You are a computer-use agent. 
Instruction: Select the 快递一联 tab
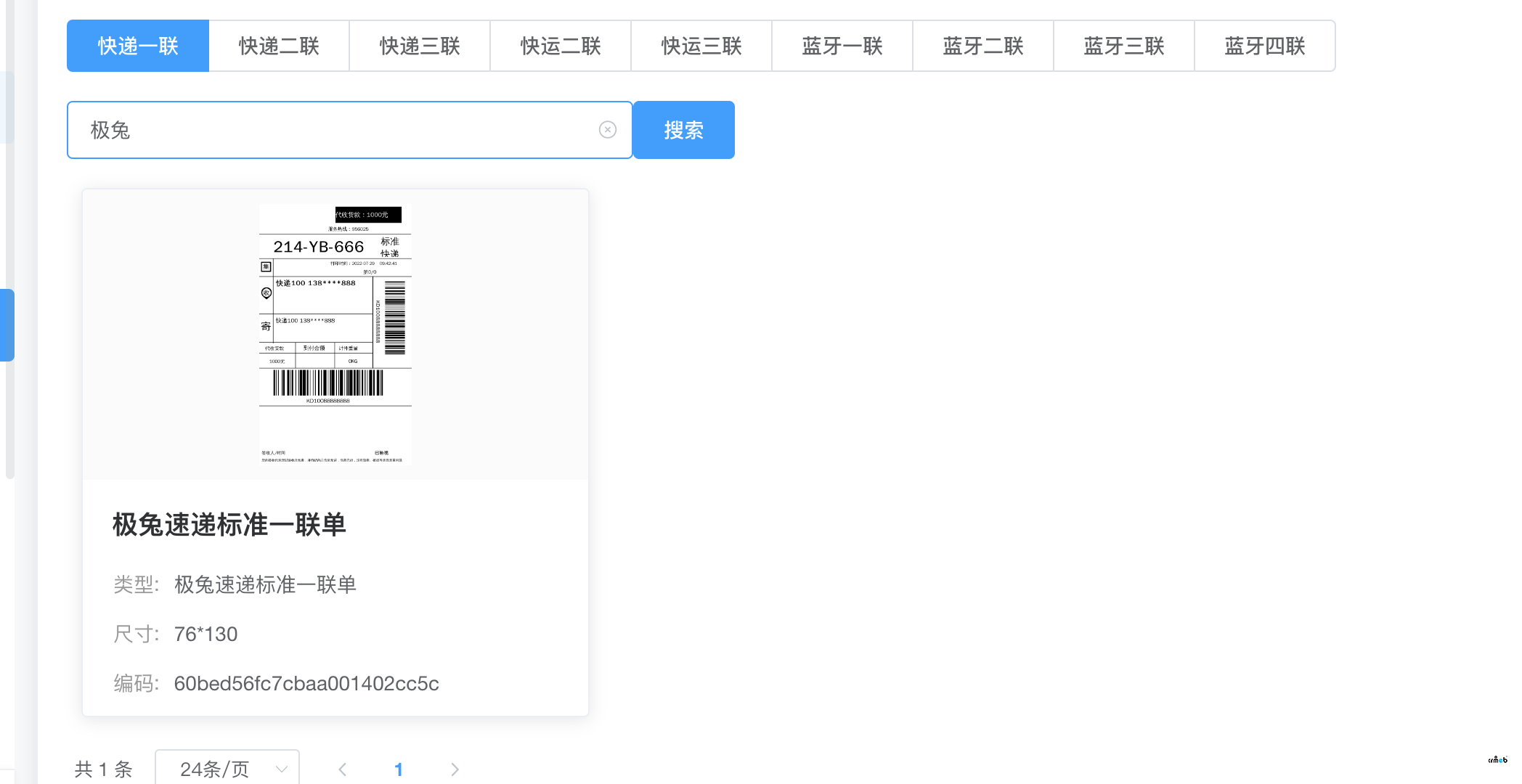click(x=138, y=46)
